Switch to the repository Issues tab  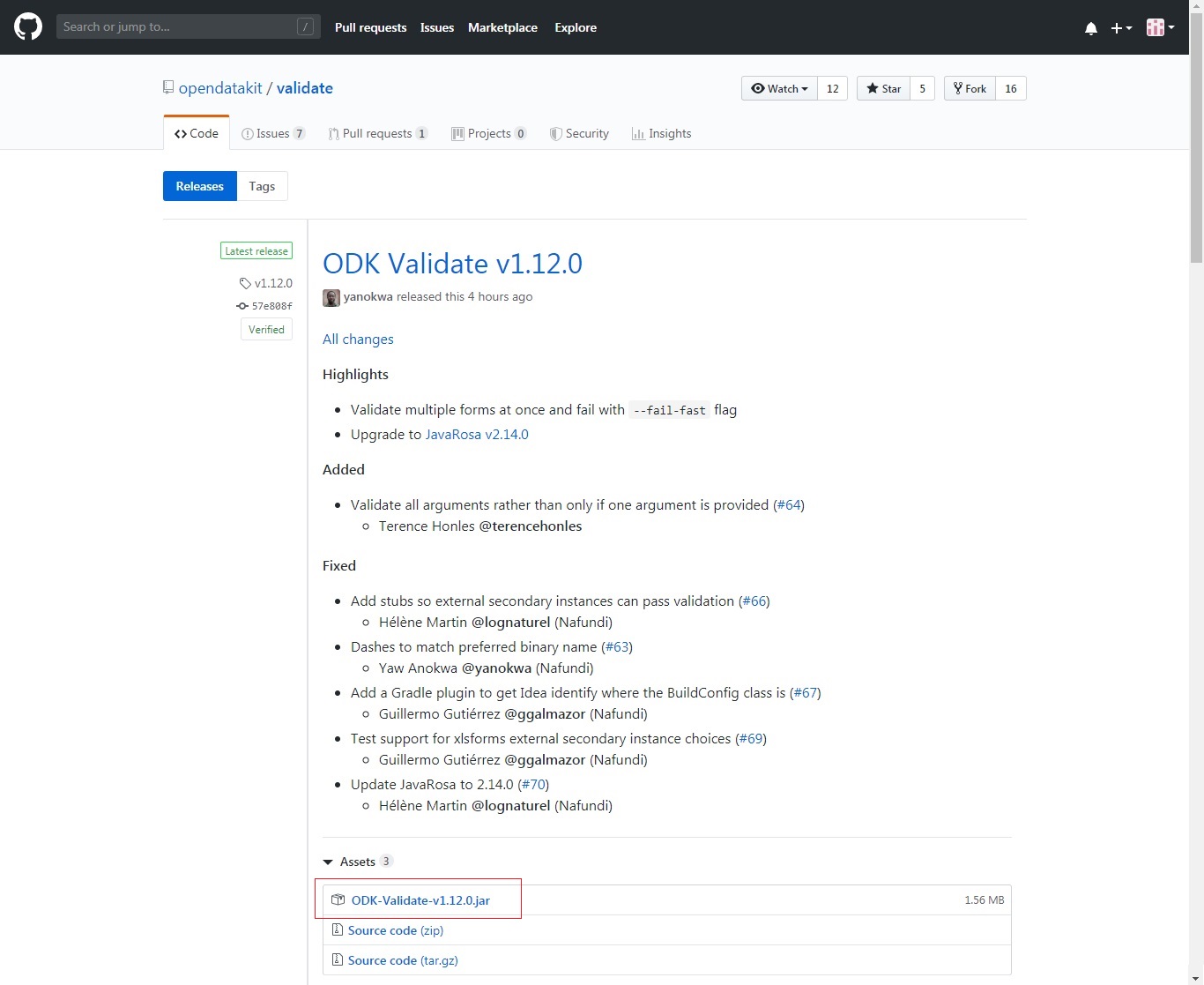(273, 133)
